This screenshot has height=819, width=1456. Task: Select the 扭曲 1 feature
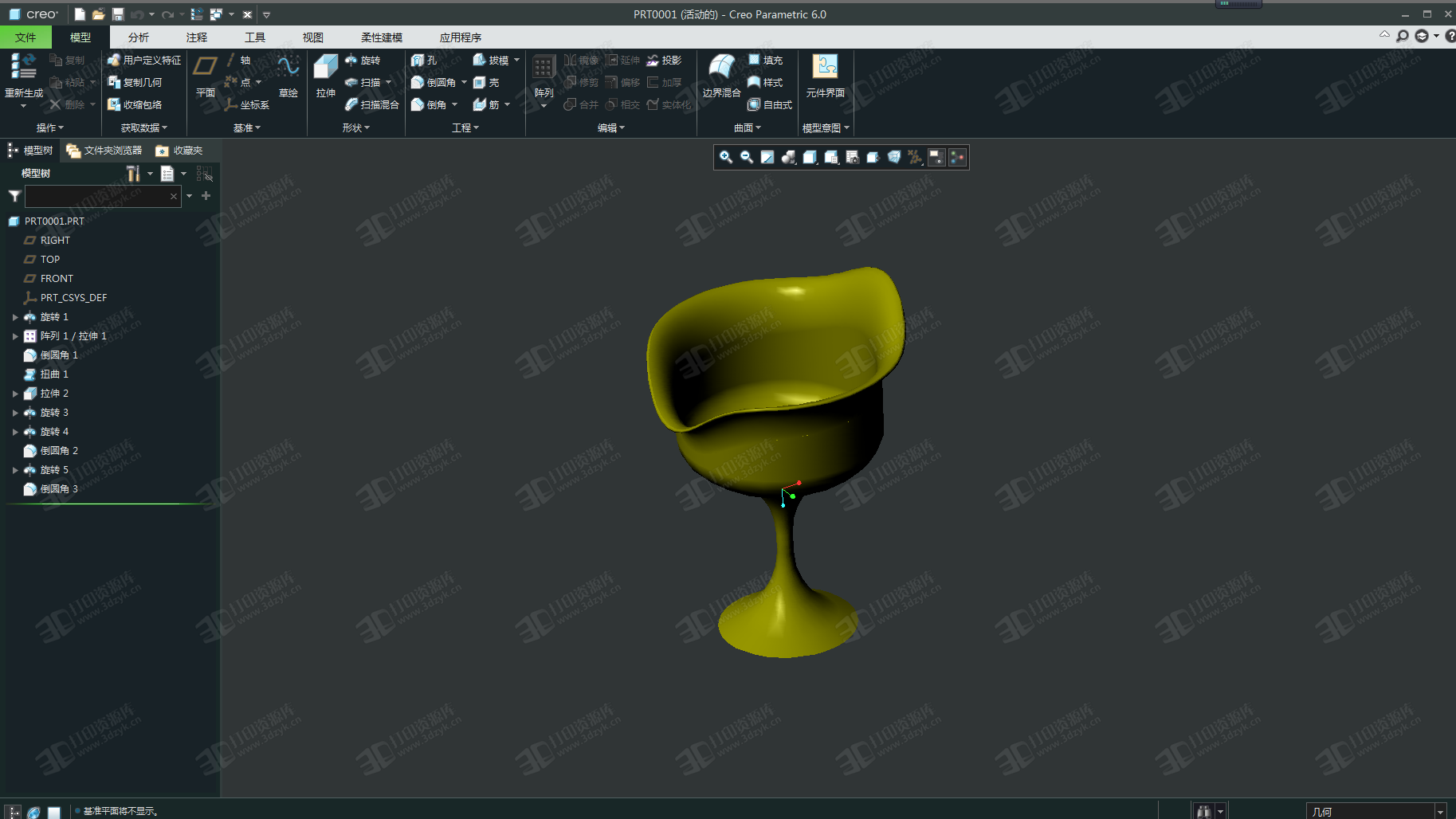point(46,374)
